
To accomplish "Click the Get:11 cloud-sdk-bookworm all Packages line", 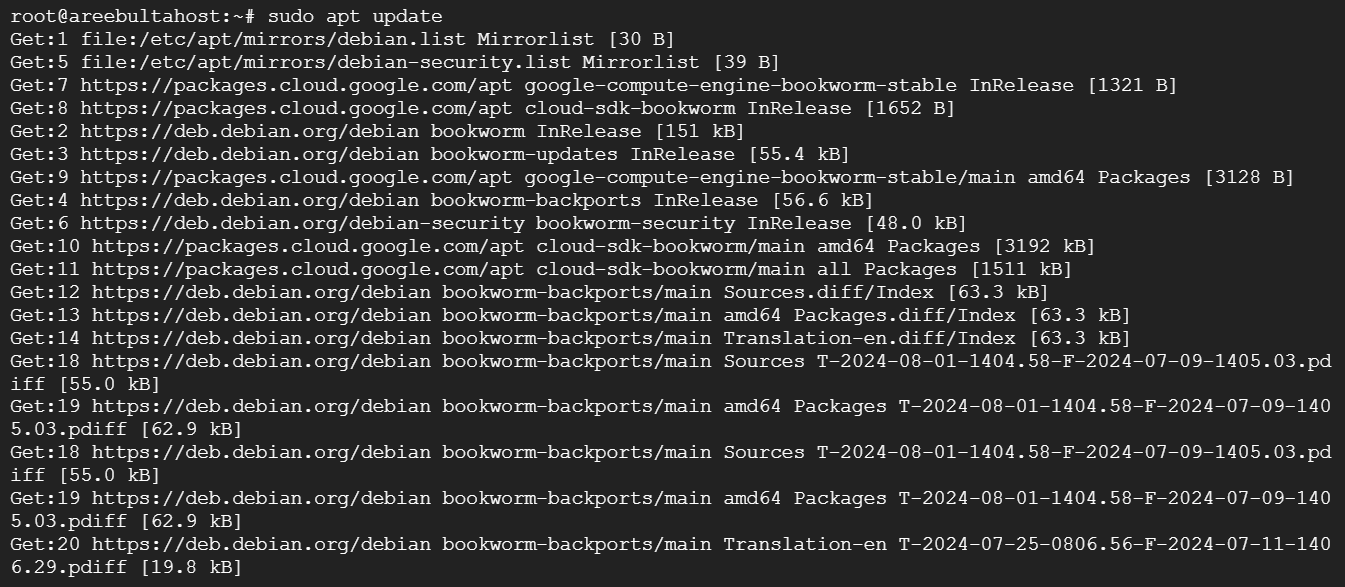I will coord(541,269).
